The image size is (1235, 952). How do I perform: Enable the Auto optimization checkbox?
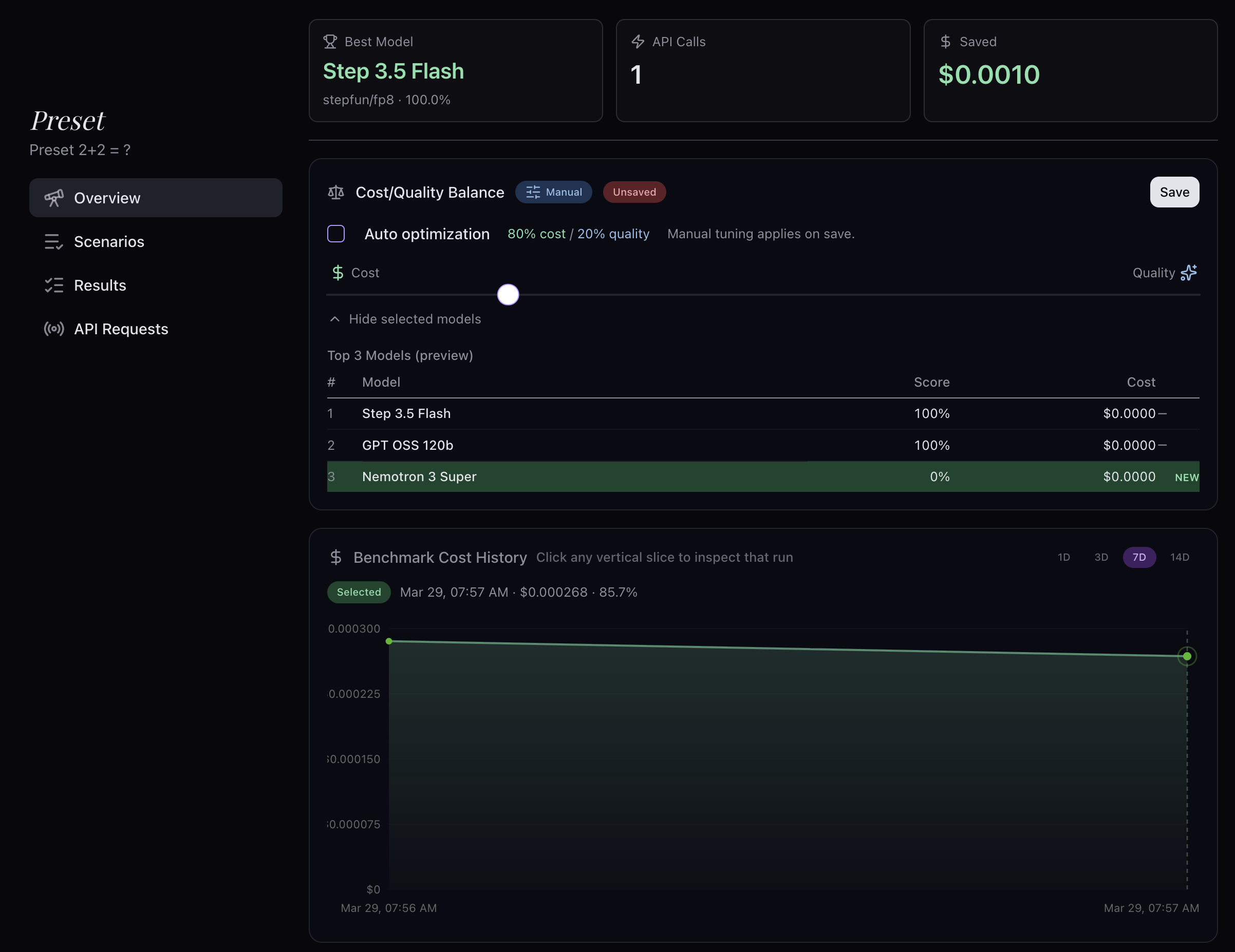click(x=336, y=234)
